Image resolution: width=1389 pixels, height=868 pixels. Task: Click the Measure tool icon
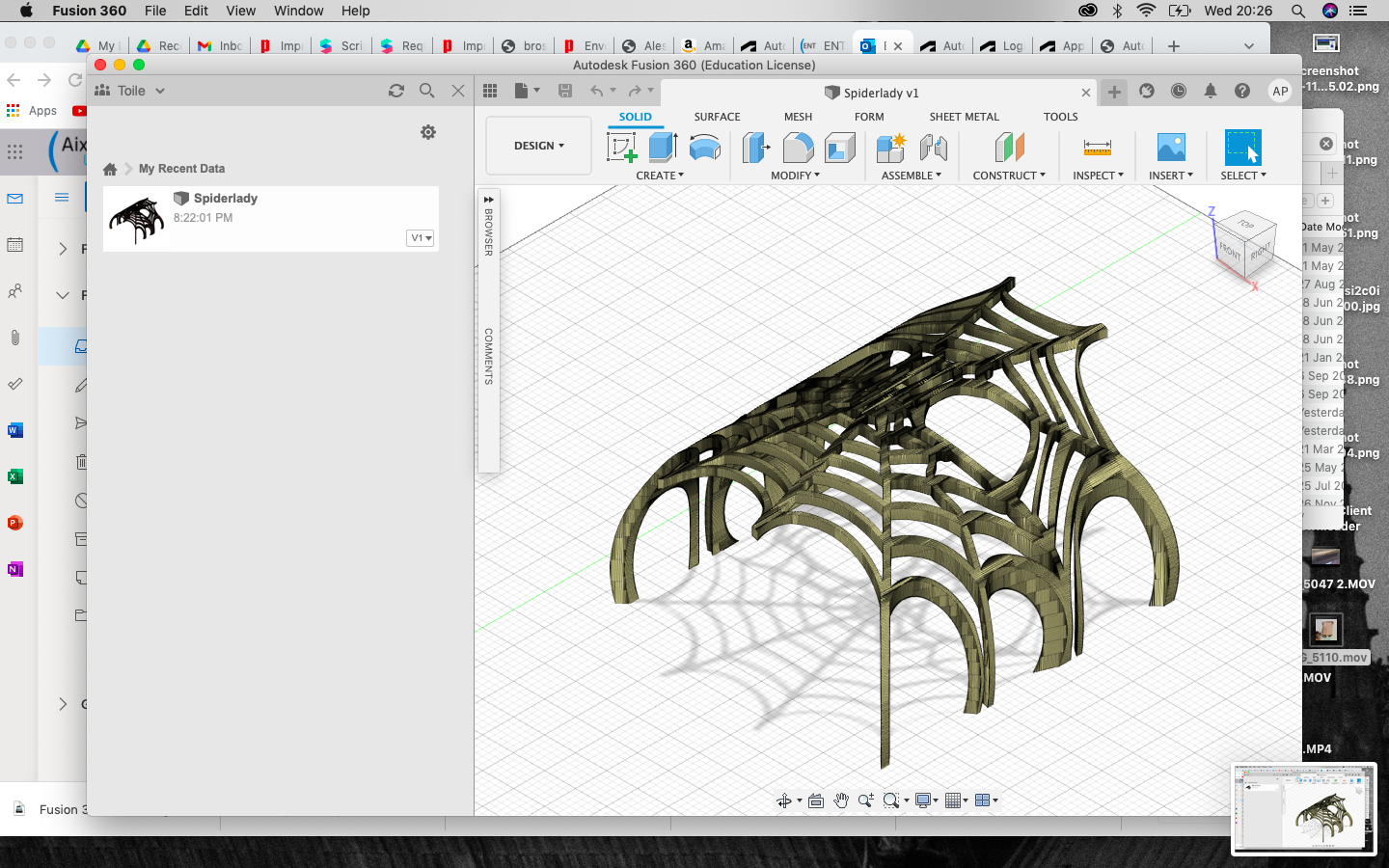pyautogui.click(x=1098, y=148)
